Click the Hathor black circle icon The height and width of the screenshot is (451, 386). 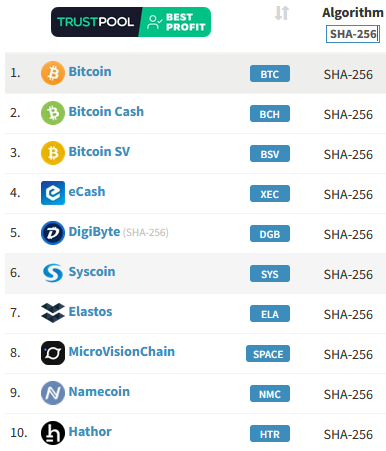[x=53, y=433]
